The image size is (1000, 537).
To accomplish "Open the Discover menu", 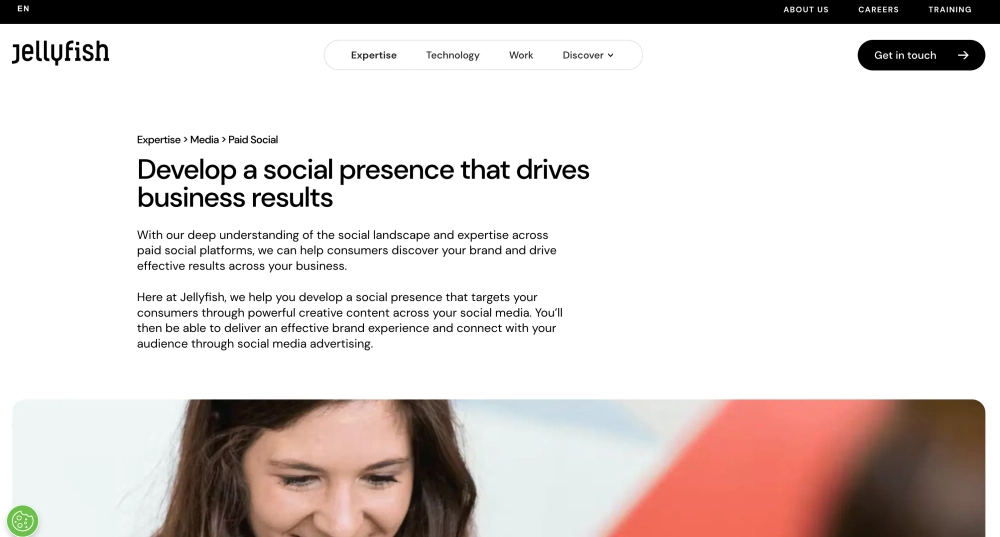I will click(588, 55).
